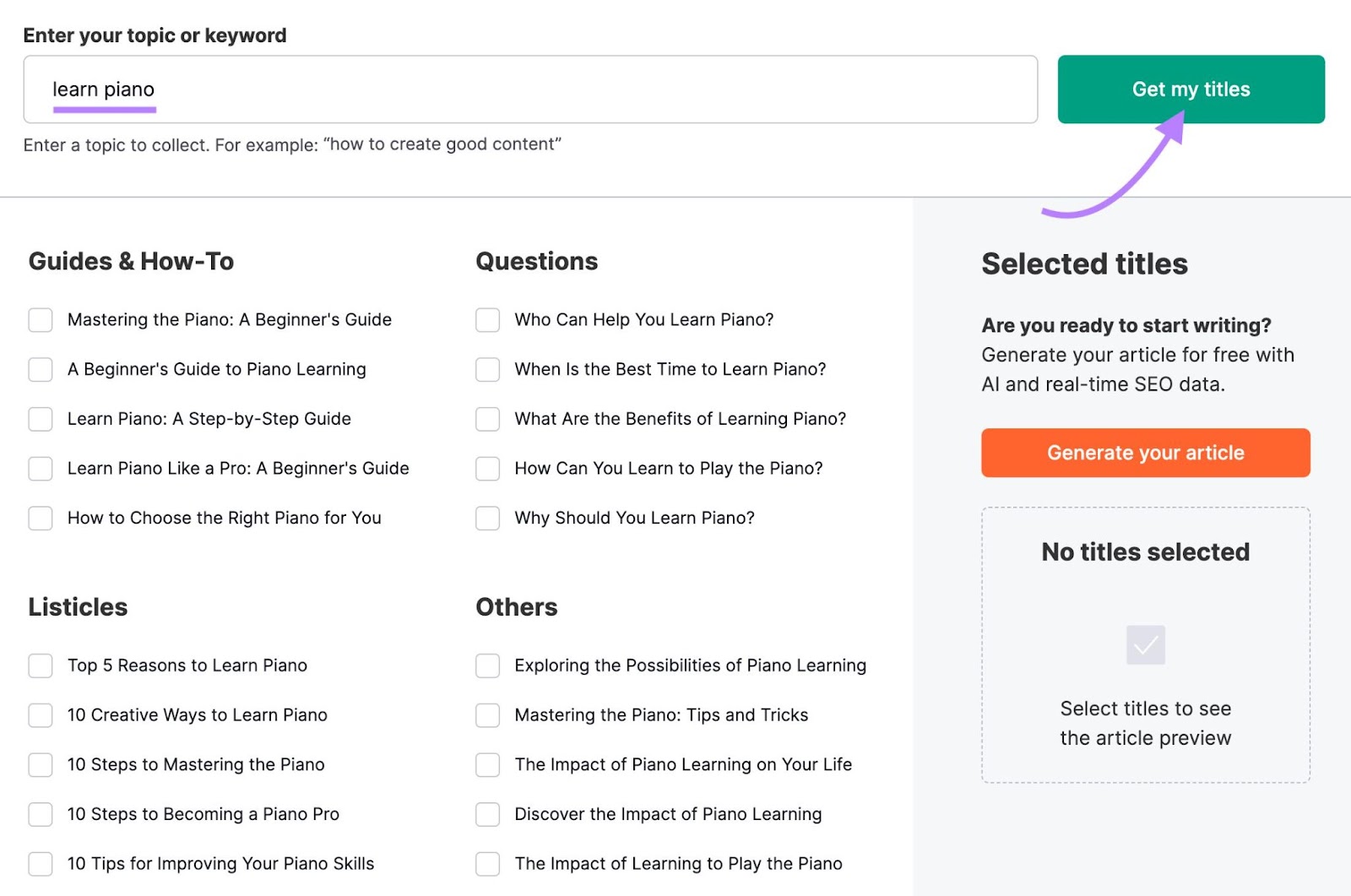The height and width of the screenshot is (896, 1351).
Task: Select Exploring the Possibilities of Piano Learning
Action: point(487,665)
